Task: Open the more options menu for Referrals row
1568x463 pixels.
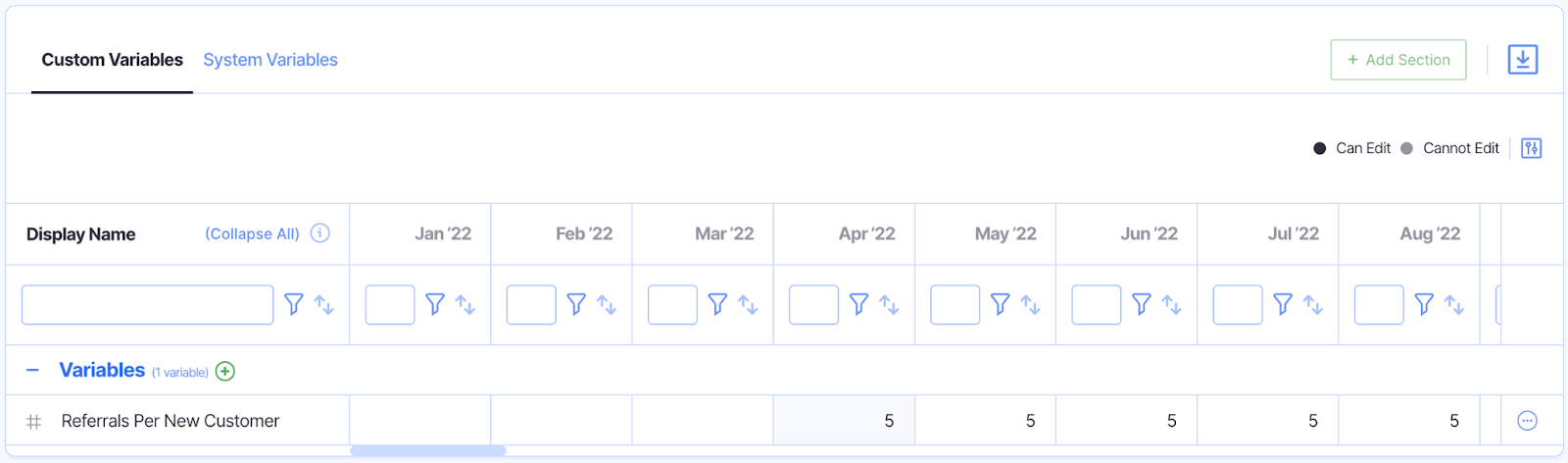Action: 1527,421
